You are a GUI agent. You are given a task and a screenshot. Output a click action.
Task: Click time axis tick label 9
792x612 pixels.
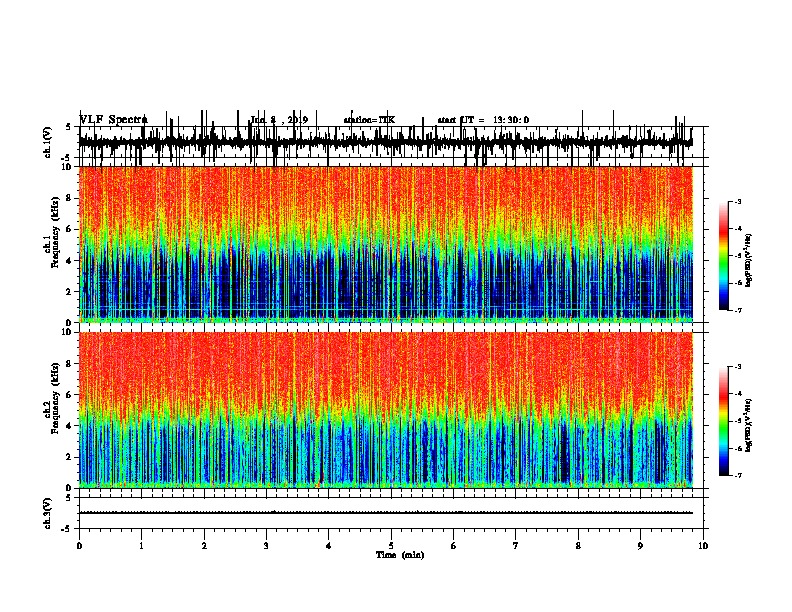[x=640, y=546]
